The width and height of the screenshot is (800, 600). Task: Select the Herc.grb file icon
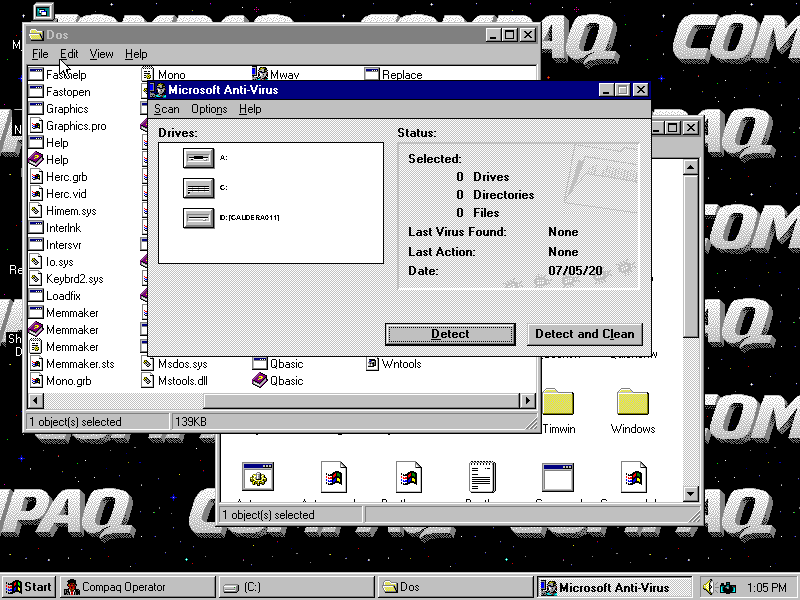click(x=36, y=177)
